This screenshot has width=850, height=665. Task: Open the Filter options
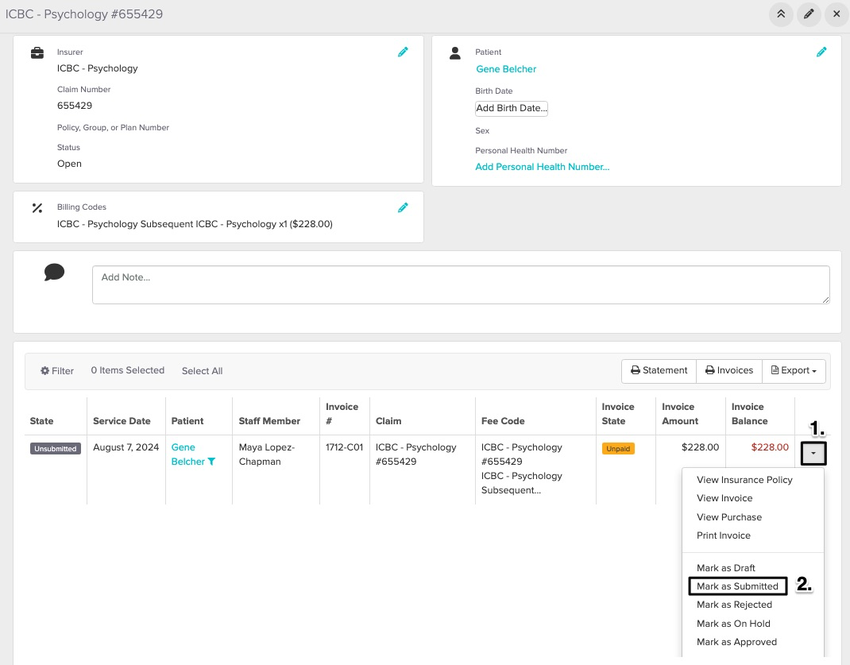[x=57, y=371]
